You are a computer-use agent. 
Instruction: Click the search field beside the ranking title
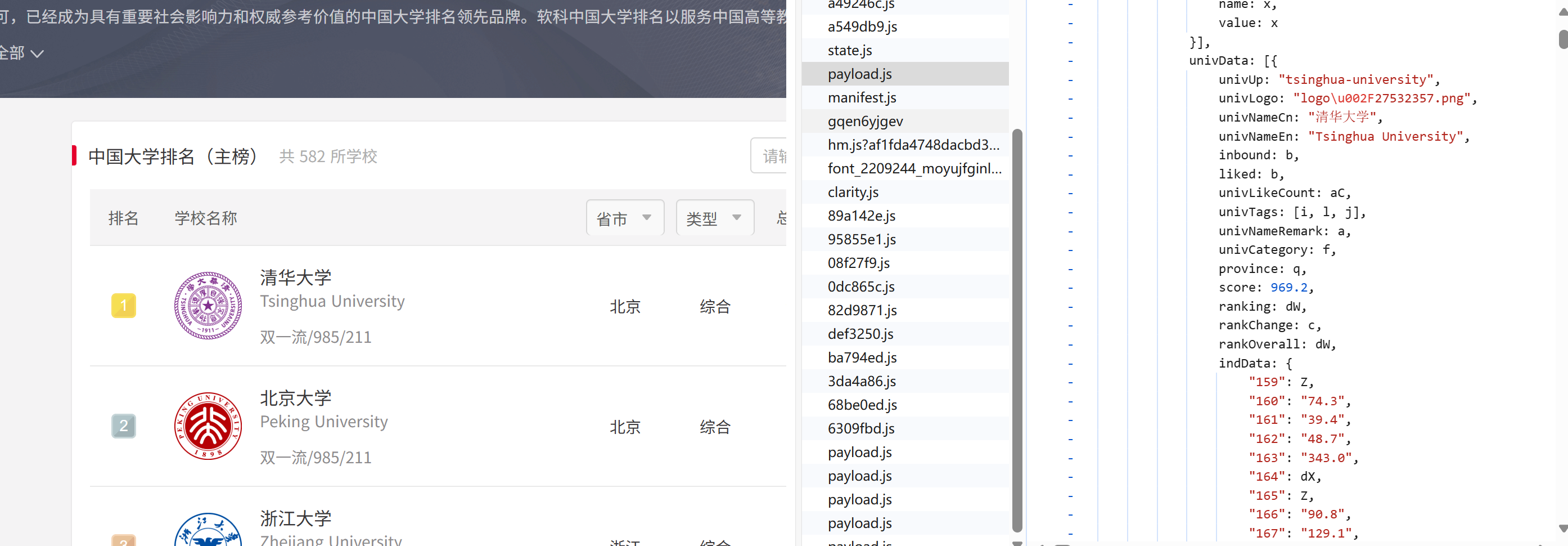coord(769,156)
